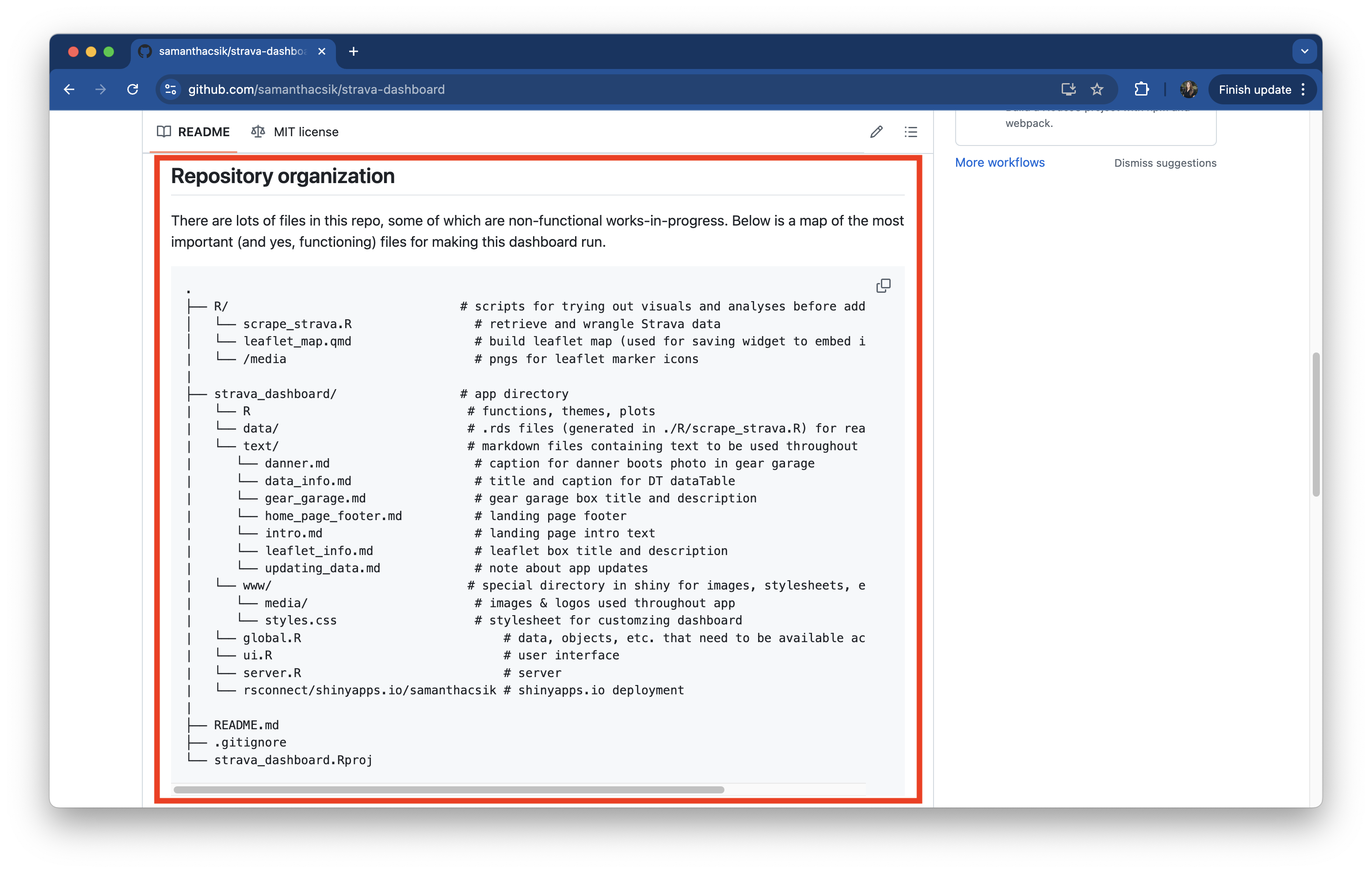
Task: Click the pencil edit README icon
Action: (x=877, y=132)
